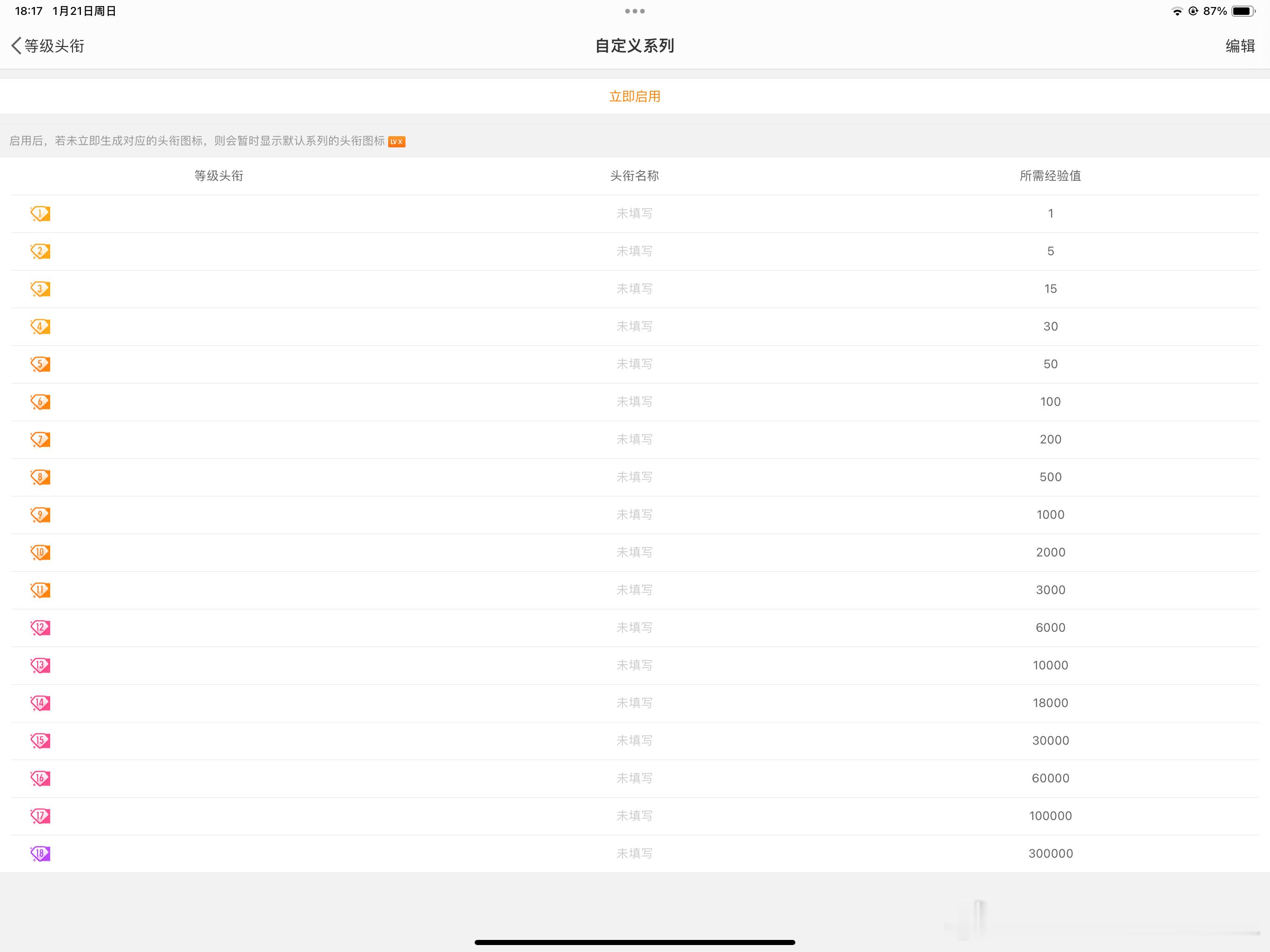Image resolution: width=1270 pixels, height=952 pixels.
Task: Click the 头衔名称 column header
Action: click(x=635, y=176)
